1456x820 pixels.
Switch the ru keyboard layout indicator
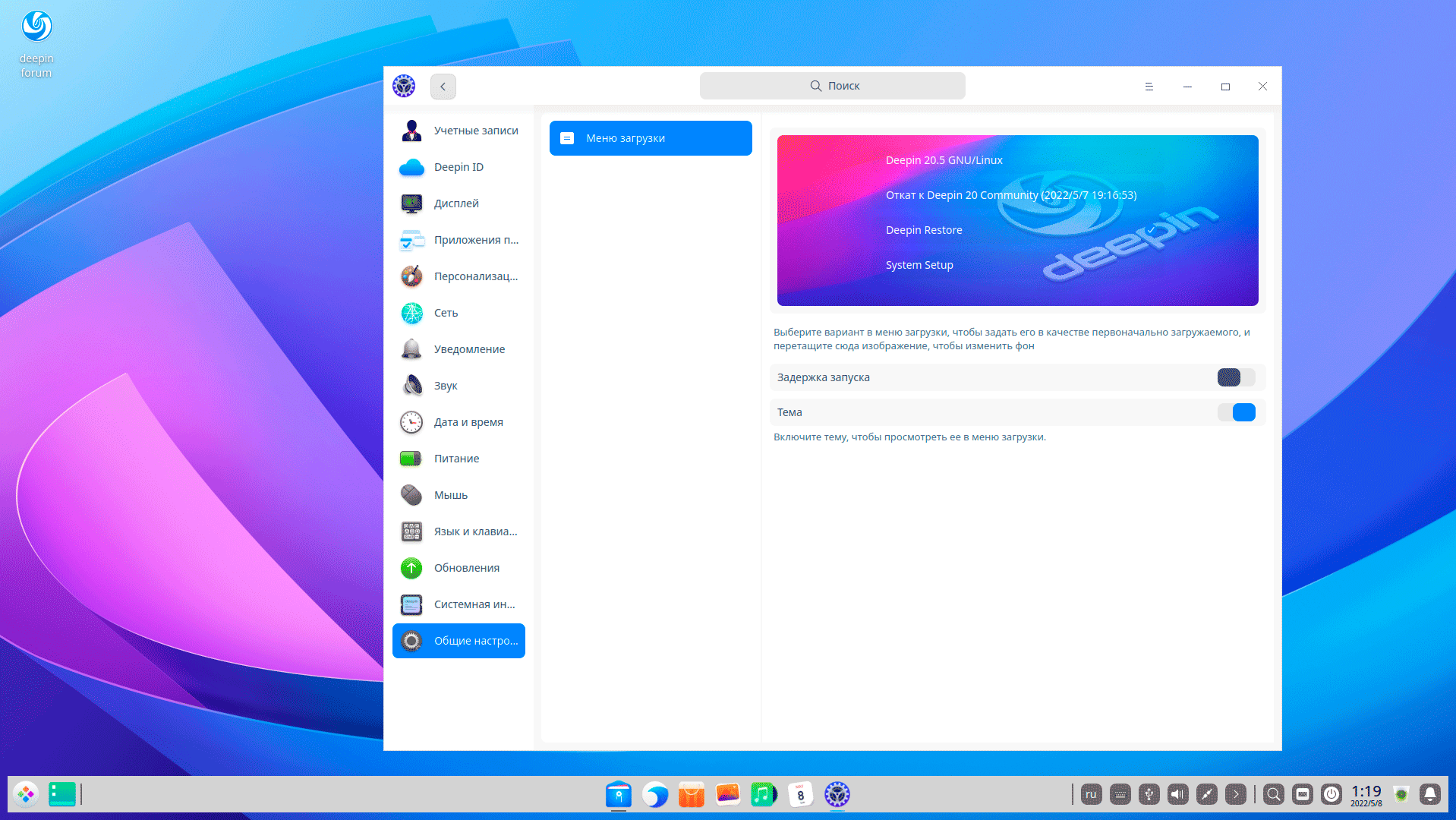tap(1092, 794)
